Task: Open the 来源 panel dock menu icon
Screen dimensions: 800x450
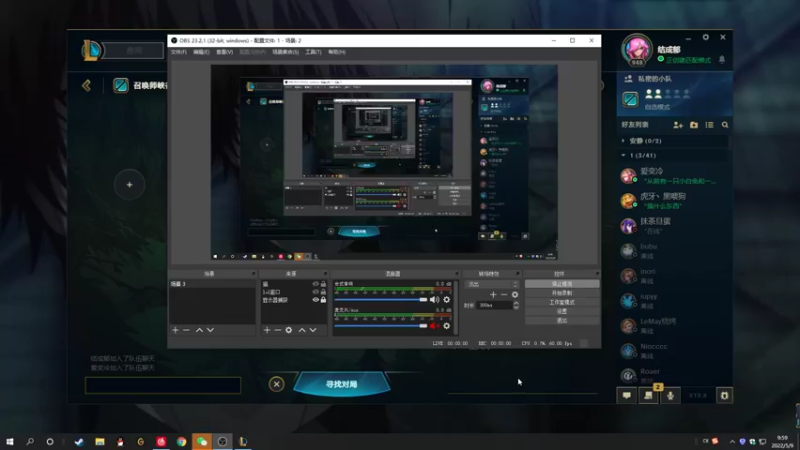Action: (325, 274)
